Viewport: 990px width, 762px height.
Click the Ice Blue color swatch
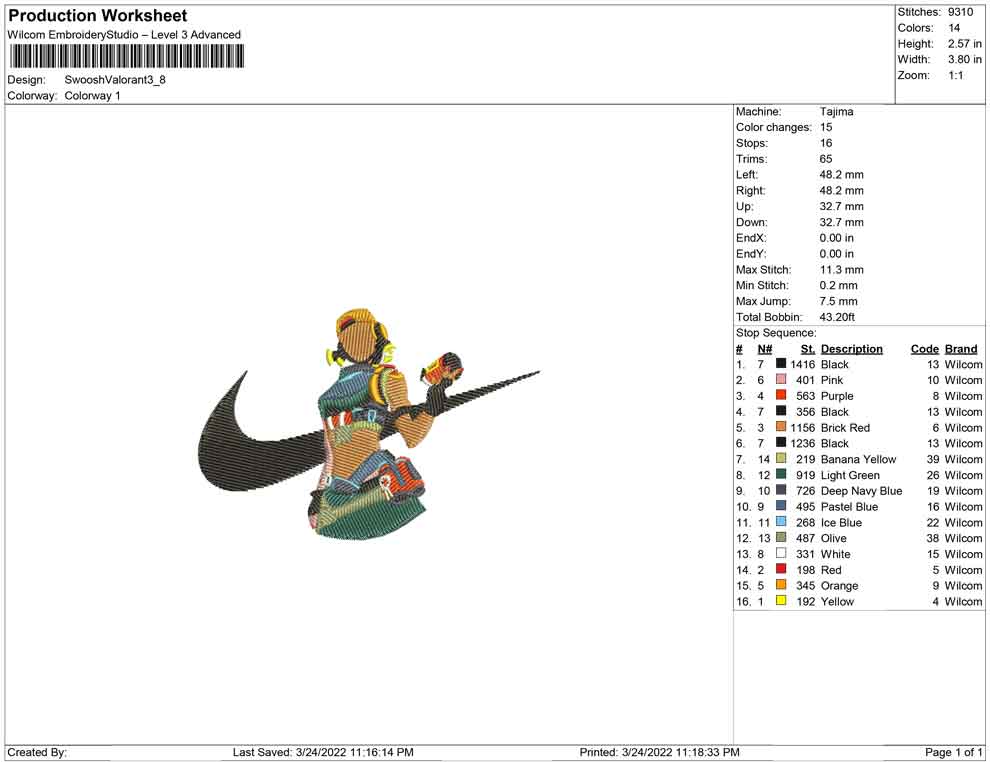click(x=781, y=521)
